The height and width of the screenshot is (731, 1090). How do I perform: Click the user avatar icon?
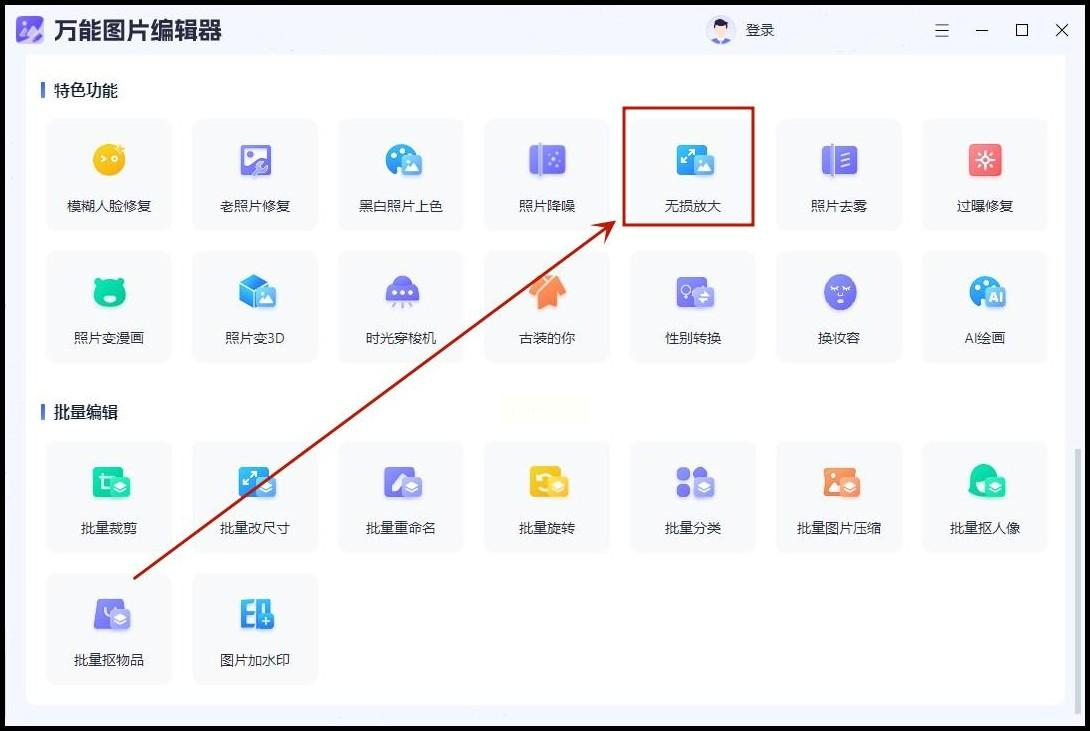[x=721, y=30]
